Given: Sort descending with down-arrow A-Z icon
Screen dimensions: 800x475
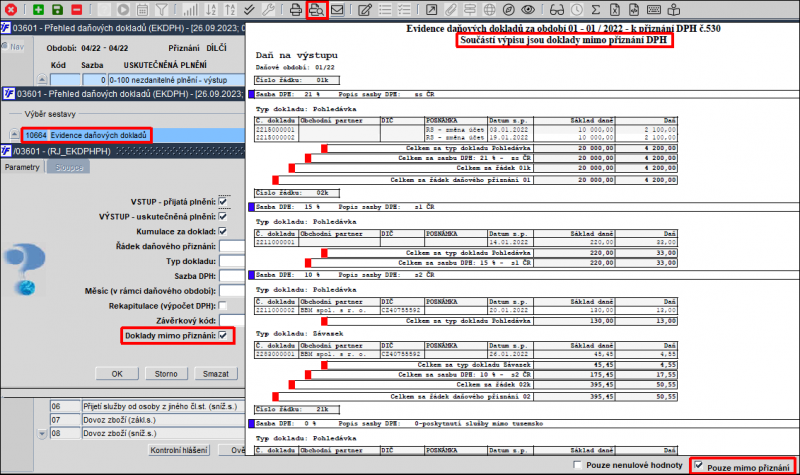Looking at the screenshot, I should coord(210,9).
